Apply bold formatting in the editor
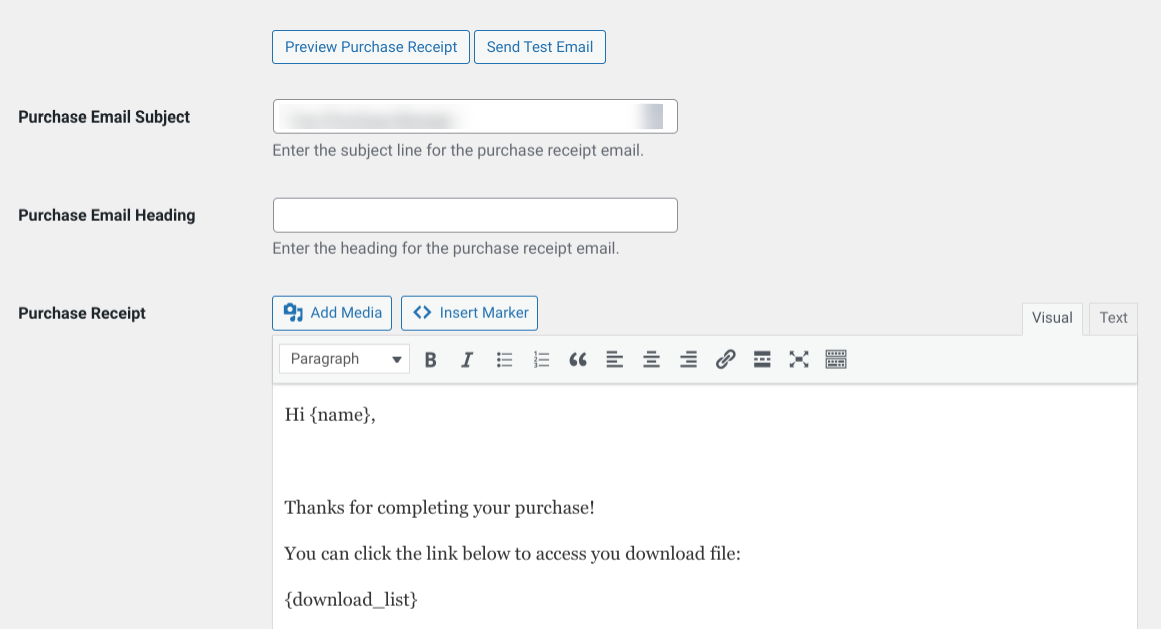The height and width of the screenshot is (629, 1161). pos(430,359)
